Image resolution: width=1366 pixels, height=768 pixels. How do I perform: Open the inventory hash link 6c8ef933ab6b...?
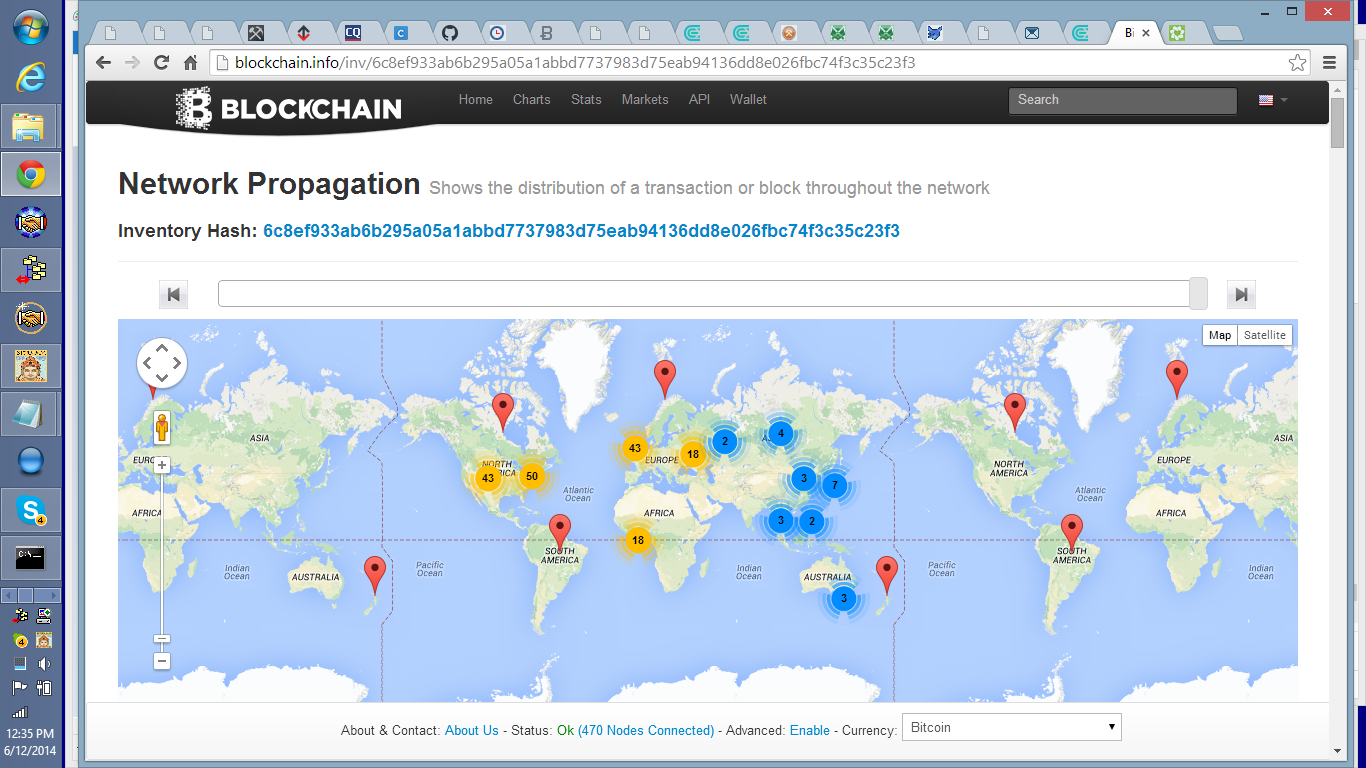coord(581,231)
